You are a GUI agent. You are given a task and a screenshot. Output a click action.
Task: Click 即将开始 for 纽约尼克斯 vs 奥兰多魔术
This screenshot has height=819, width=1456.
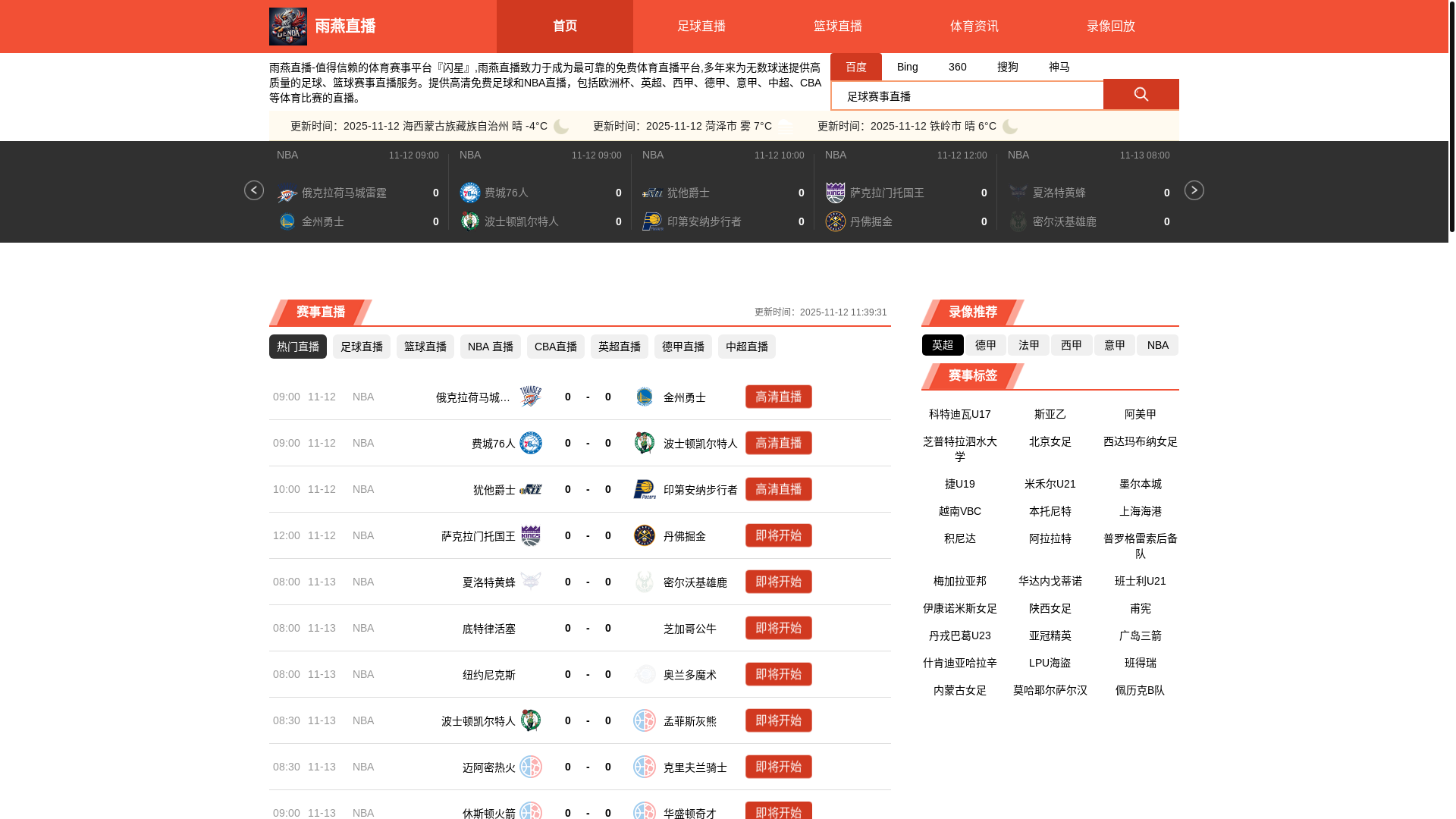(x=779, y=674)
